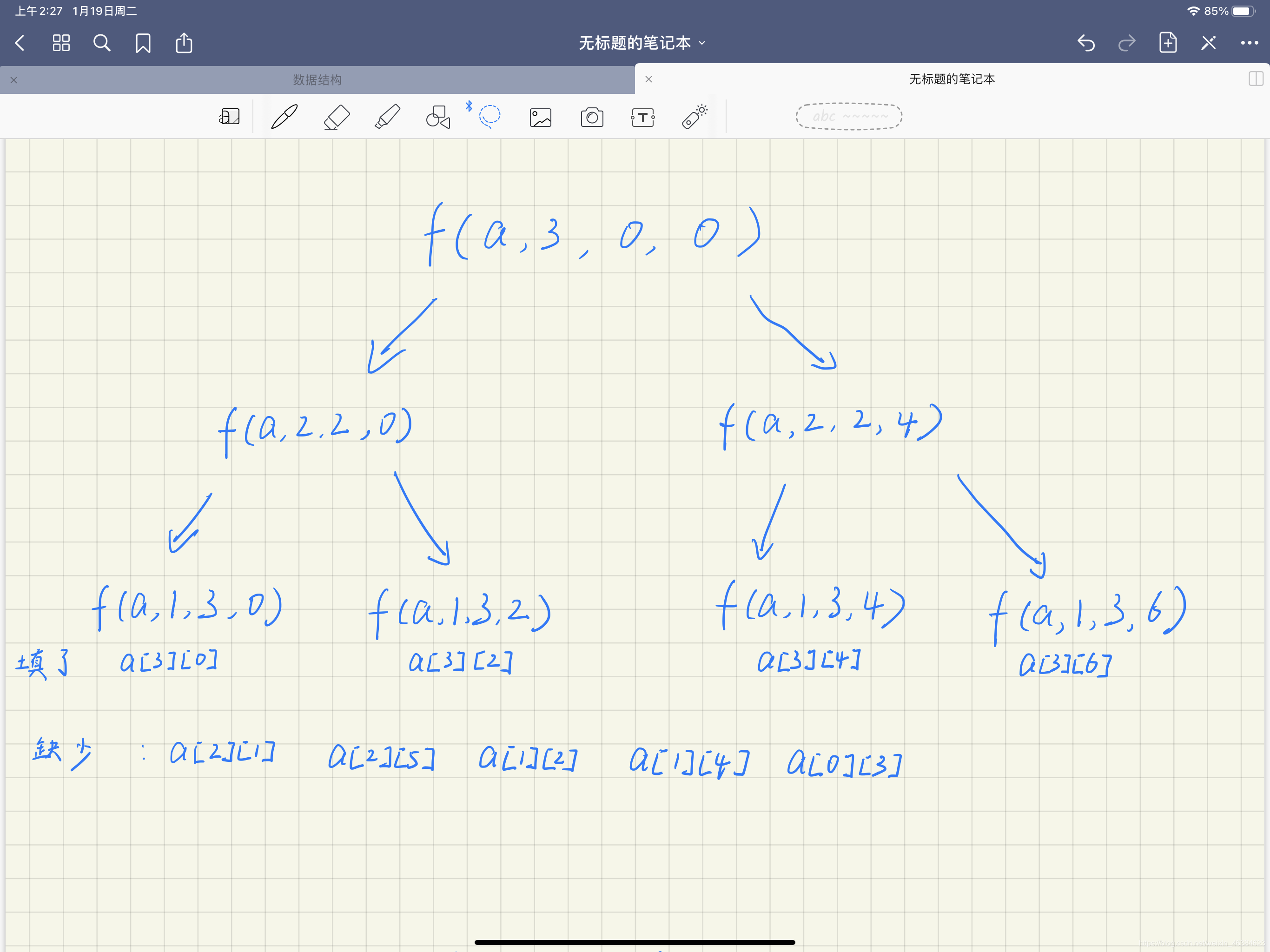Viewport: 1270px width, 952px height.
Task: Click the dashed abc lasso options box
Action: pyautogui.click(x=848, y=117)
